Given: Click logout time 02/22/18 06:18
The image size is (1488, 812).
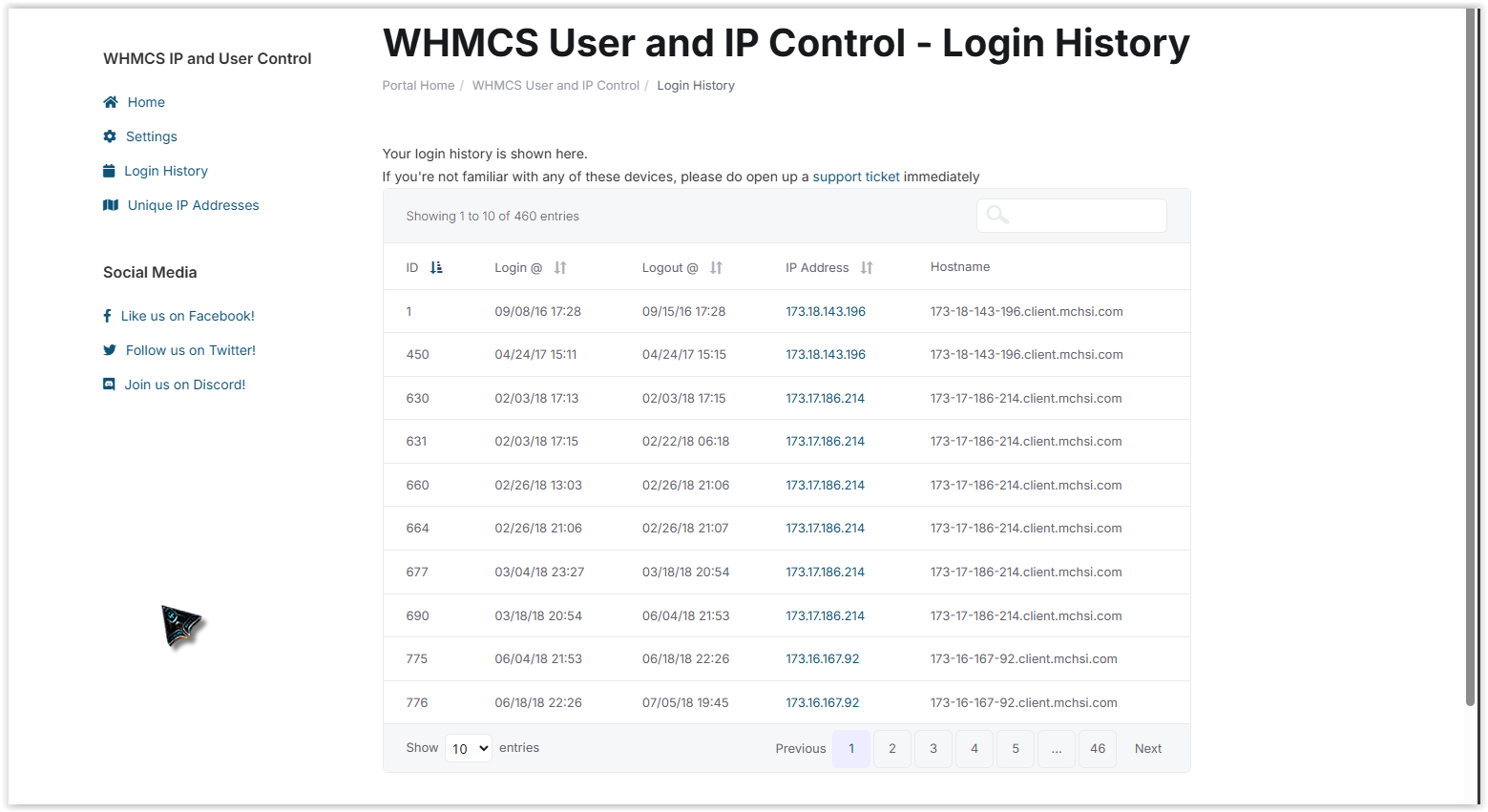Looking at the screenshot, I should point(685,441).
